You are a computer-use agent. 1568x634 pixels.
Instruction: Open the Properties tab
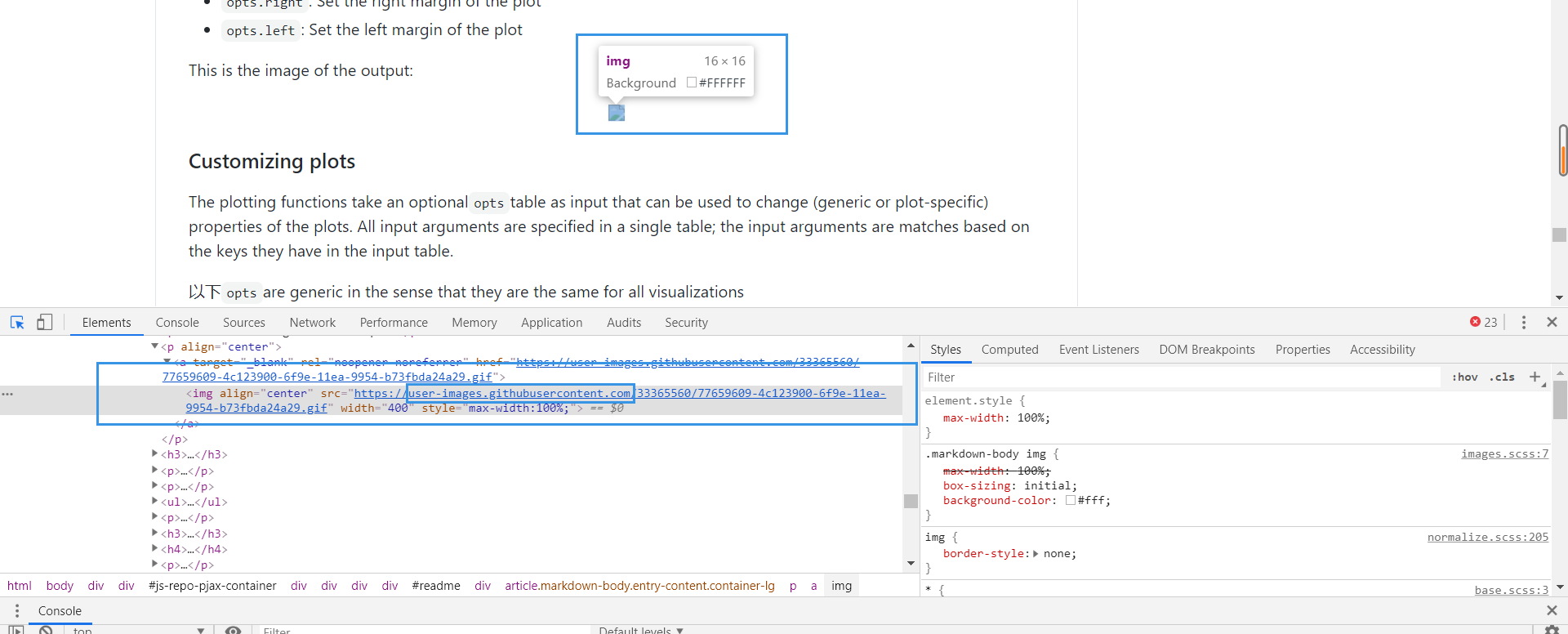1303,350
